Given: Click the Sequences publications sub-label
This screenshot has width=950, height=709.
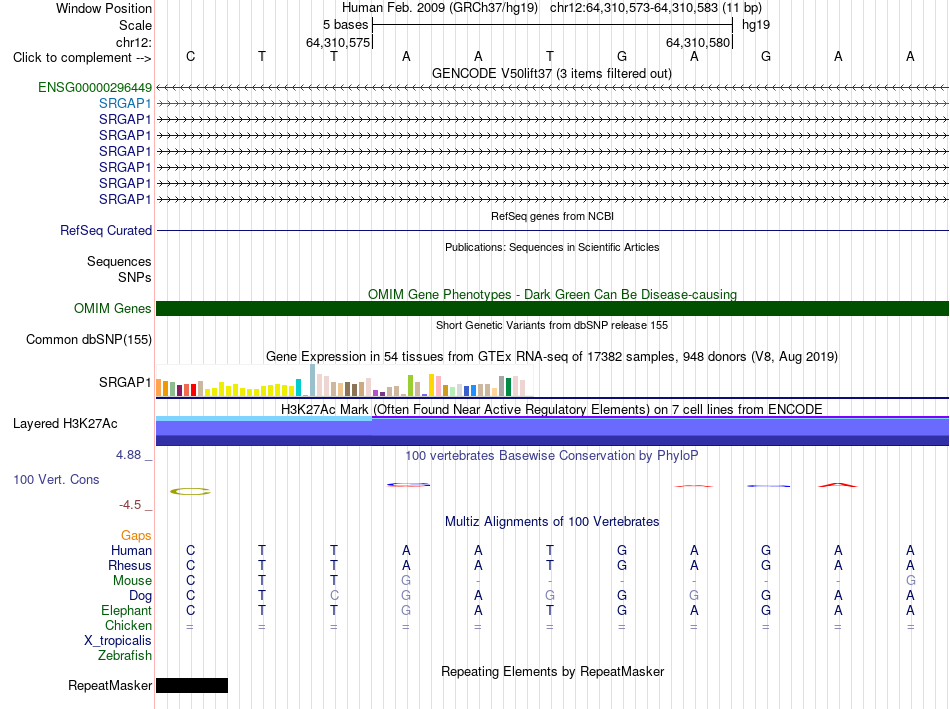Looking at the screenshot, I should click(119, 261).
